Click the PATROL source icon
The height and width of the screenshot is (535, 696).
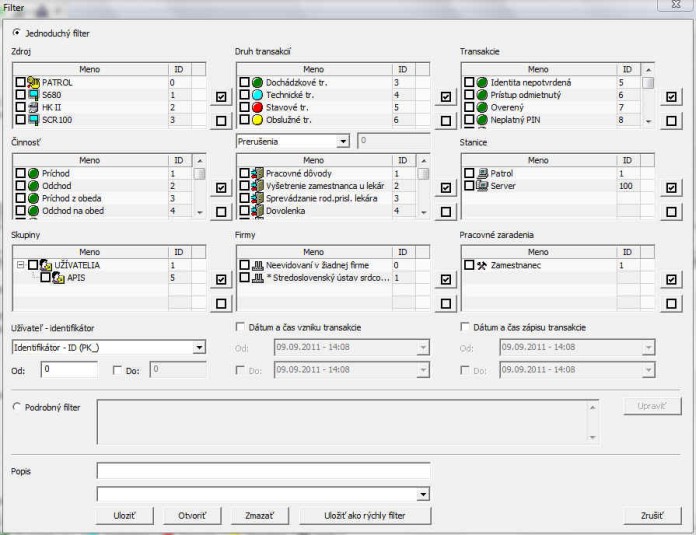click(x=34, y=83)
